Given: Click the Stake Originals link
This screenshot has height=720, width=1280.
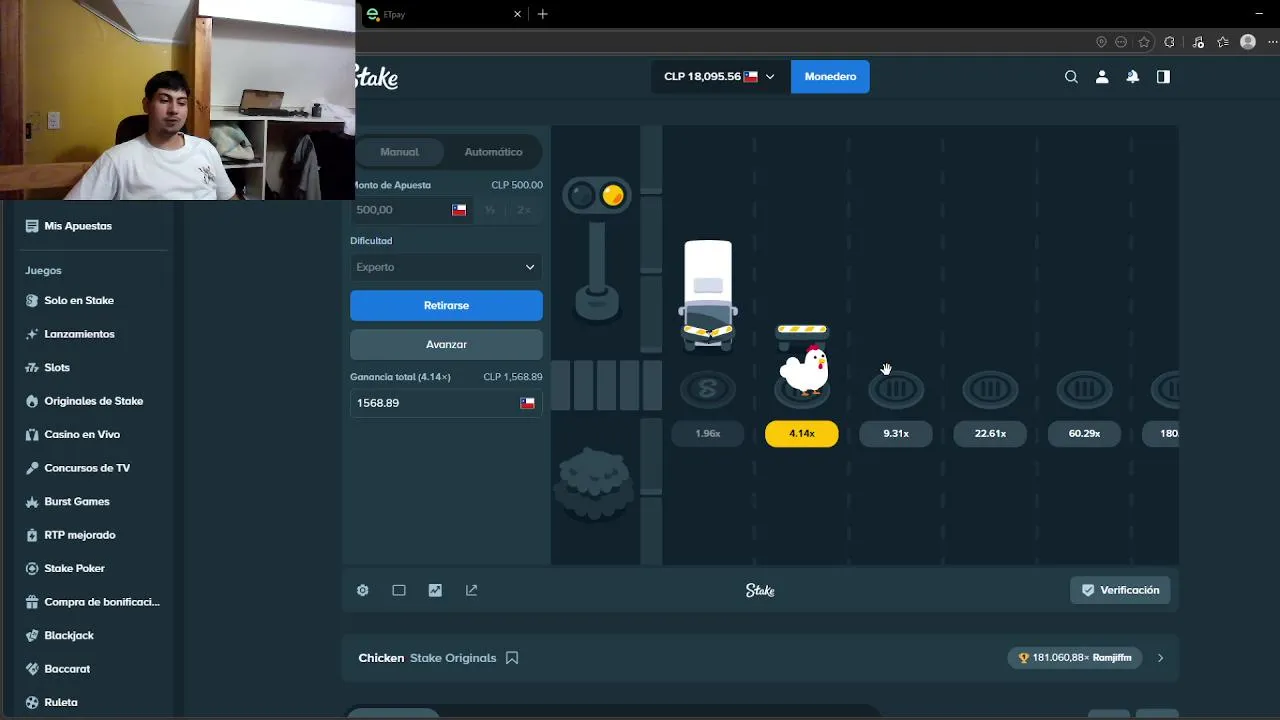Looking at the screenshot, I should (x=453, y=658).
